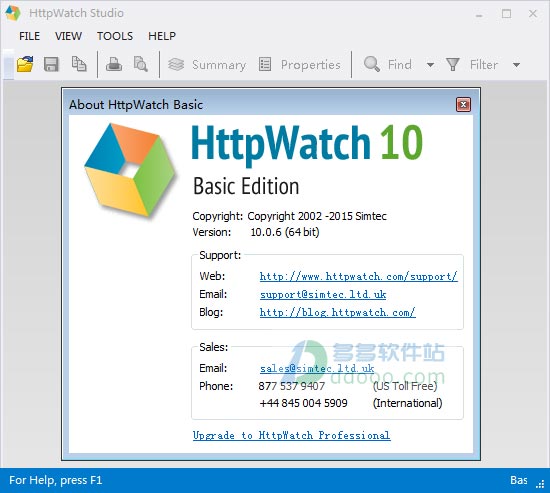Click the Find toolbar button

tap(388, 65)
